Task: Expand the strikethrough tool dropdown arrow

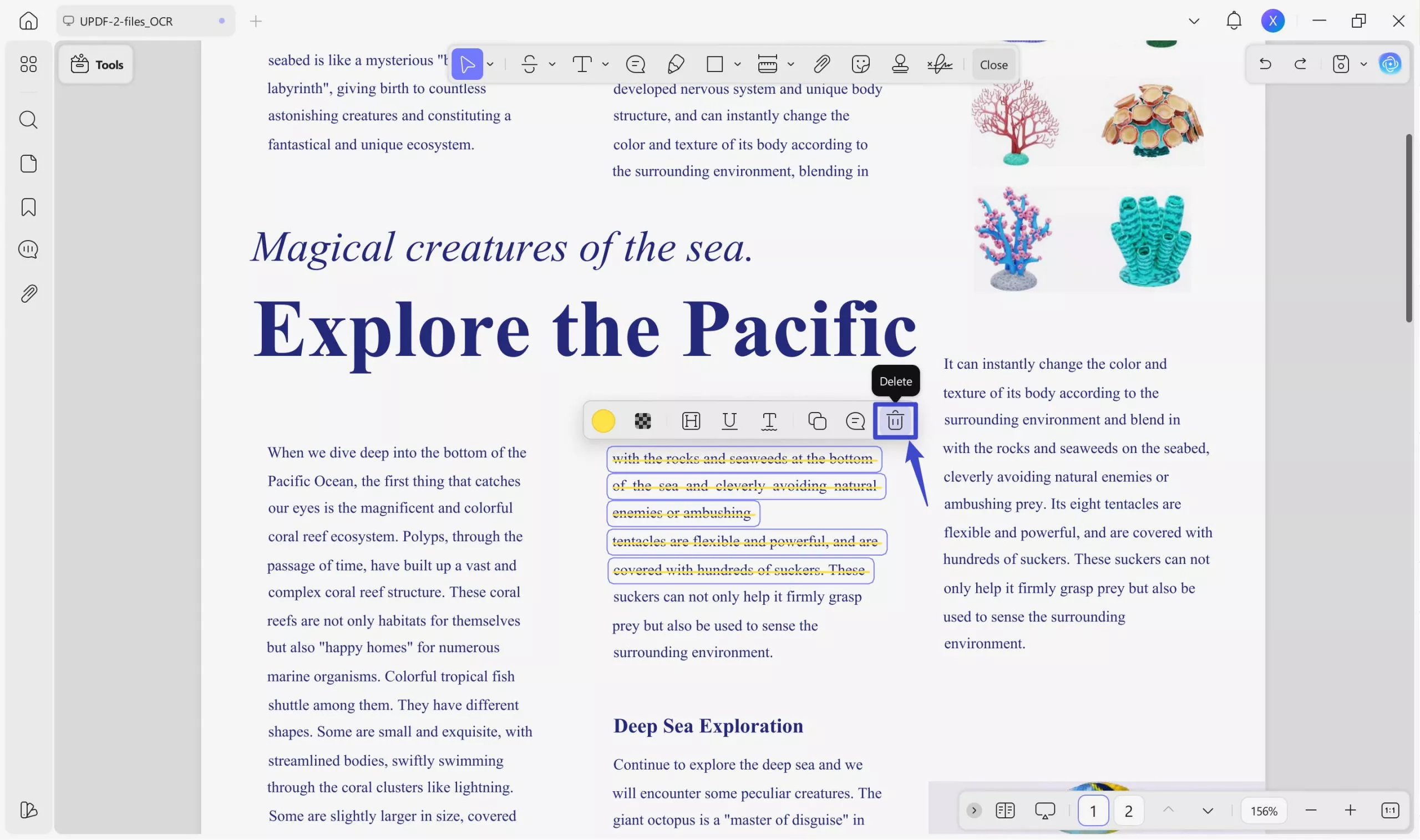Action: tap(552, 64)
